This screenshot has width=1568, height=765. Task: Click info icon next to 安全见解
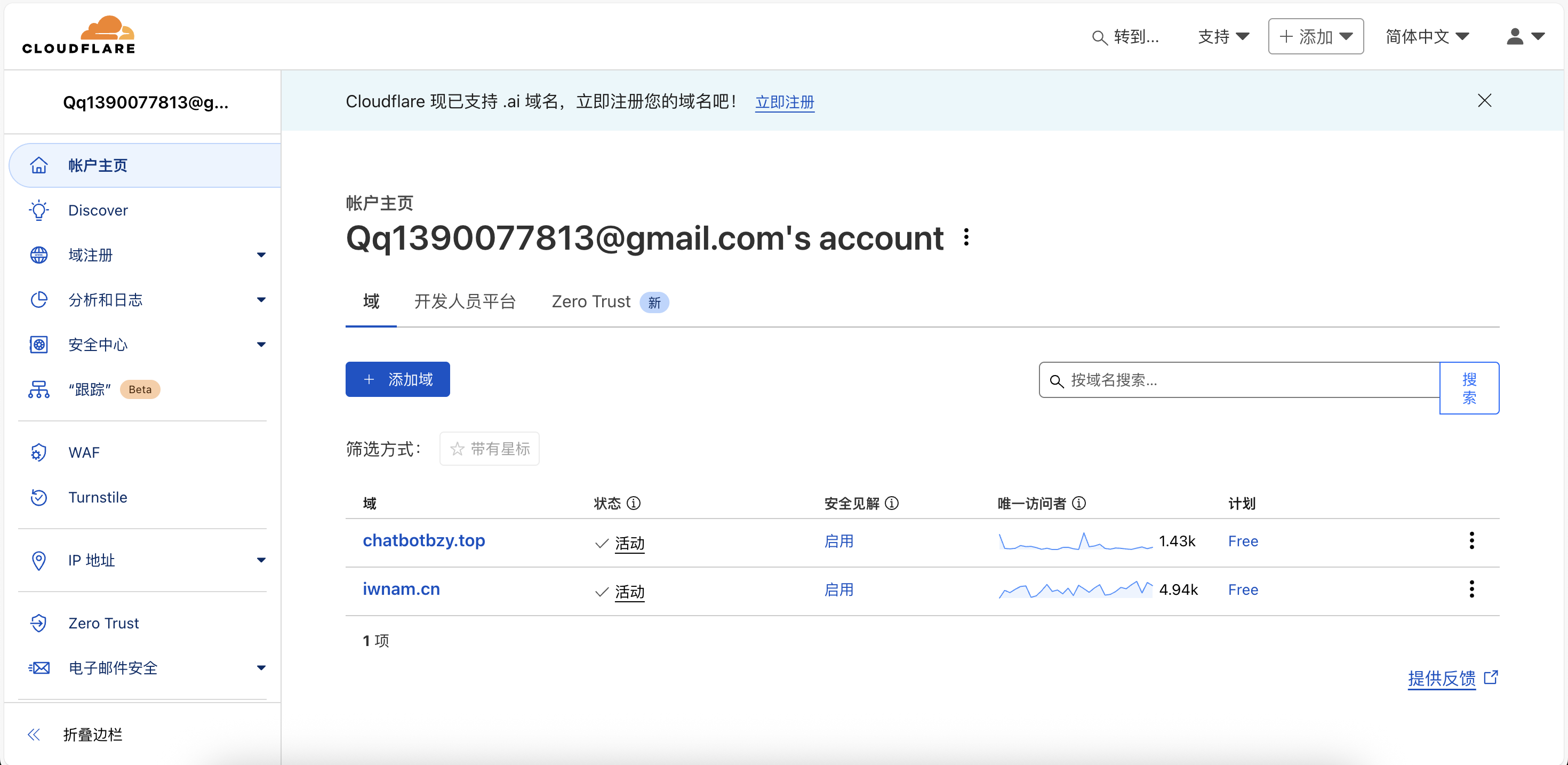892,503
